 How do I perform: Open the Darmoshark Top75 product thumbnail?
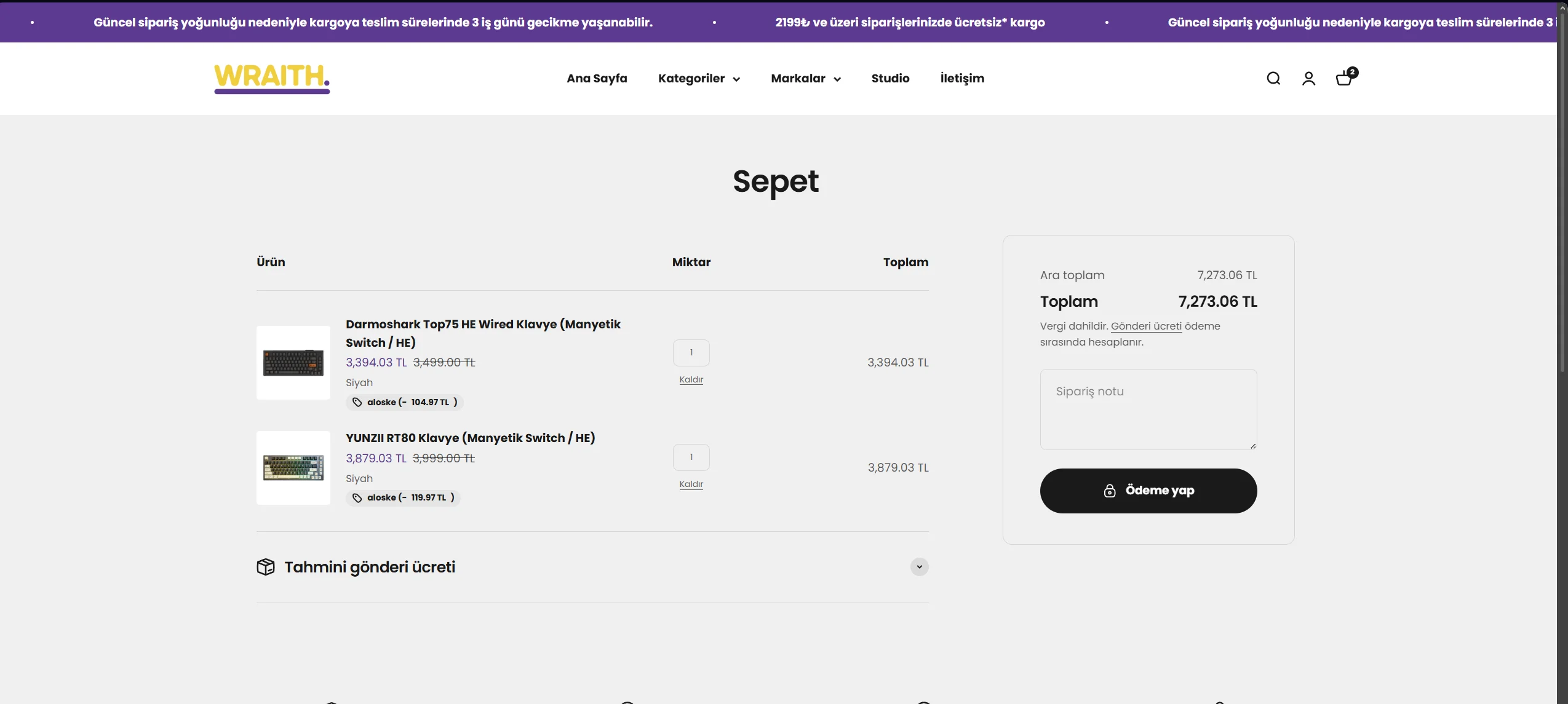coord(293,363)
